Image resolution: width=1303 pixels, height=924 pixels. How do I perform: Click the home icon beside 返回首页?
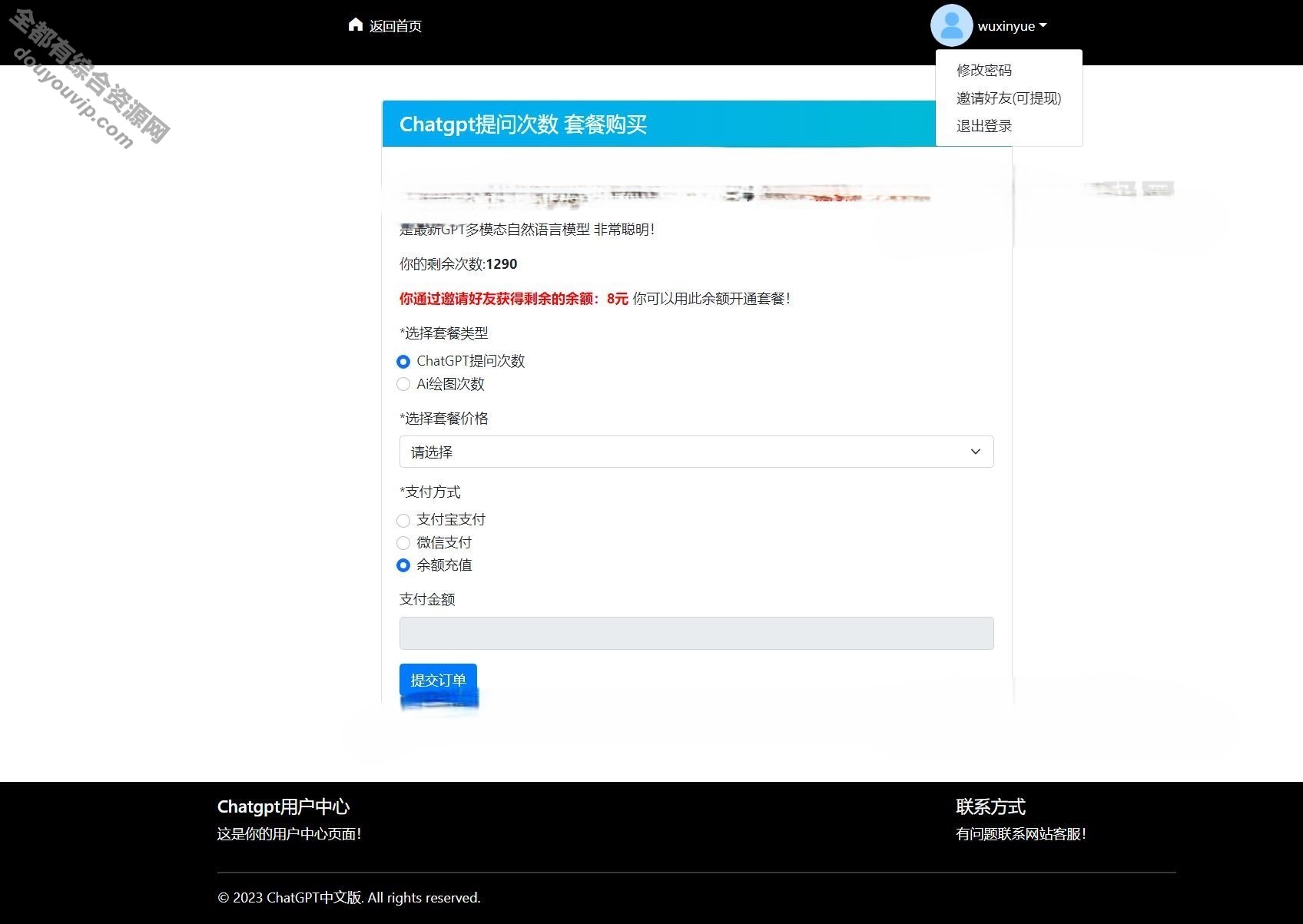(x=355, y=25)
